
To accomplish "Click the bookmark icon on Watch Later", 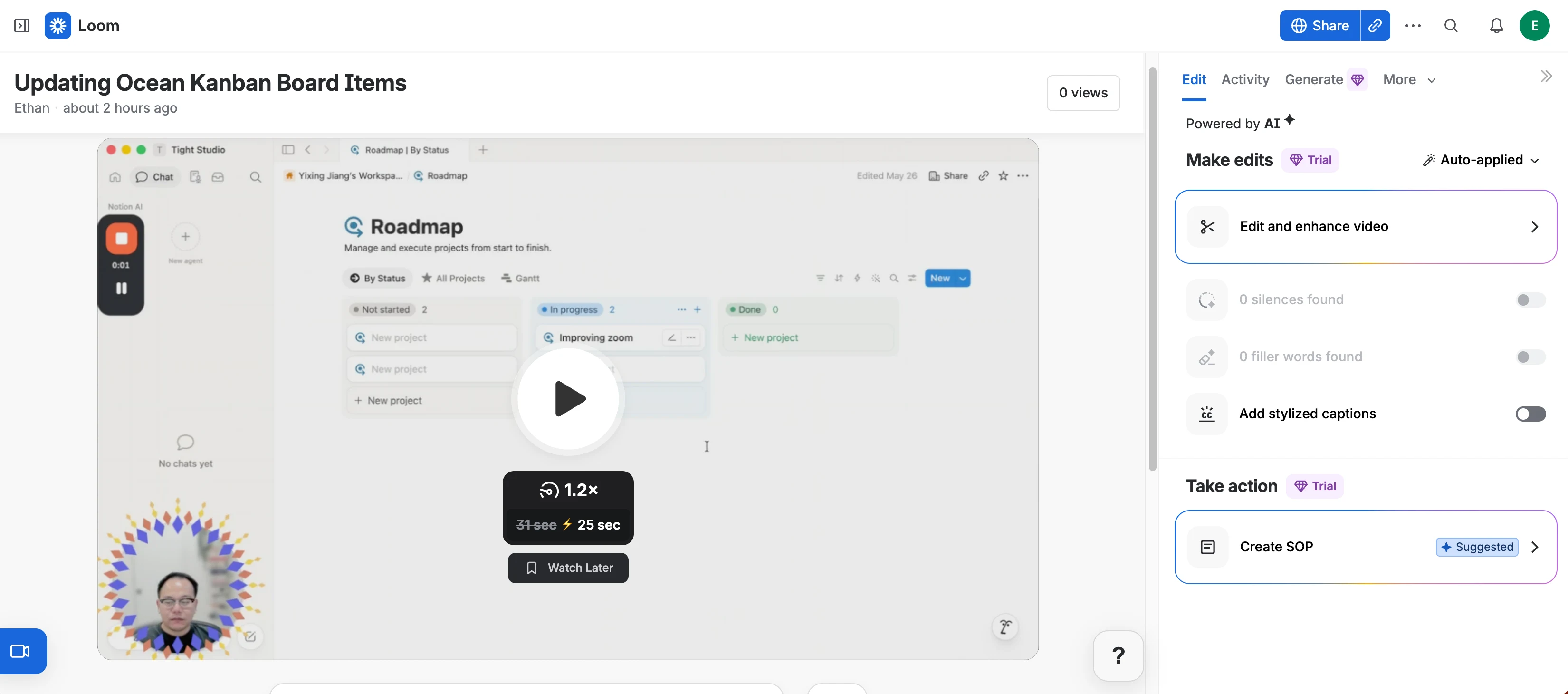I will point(531,568).
